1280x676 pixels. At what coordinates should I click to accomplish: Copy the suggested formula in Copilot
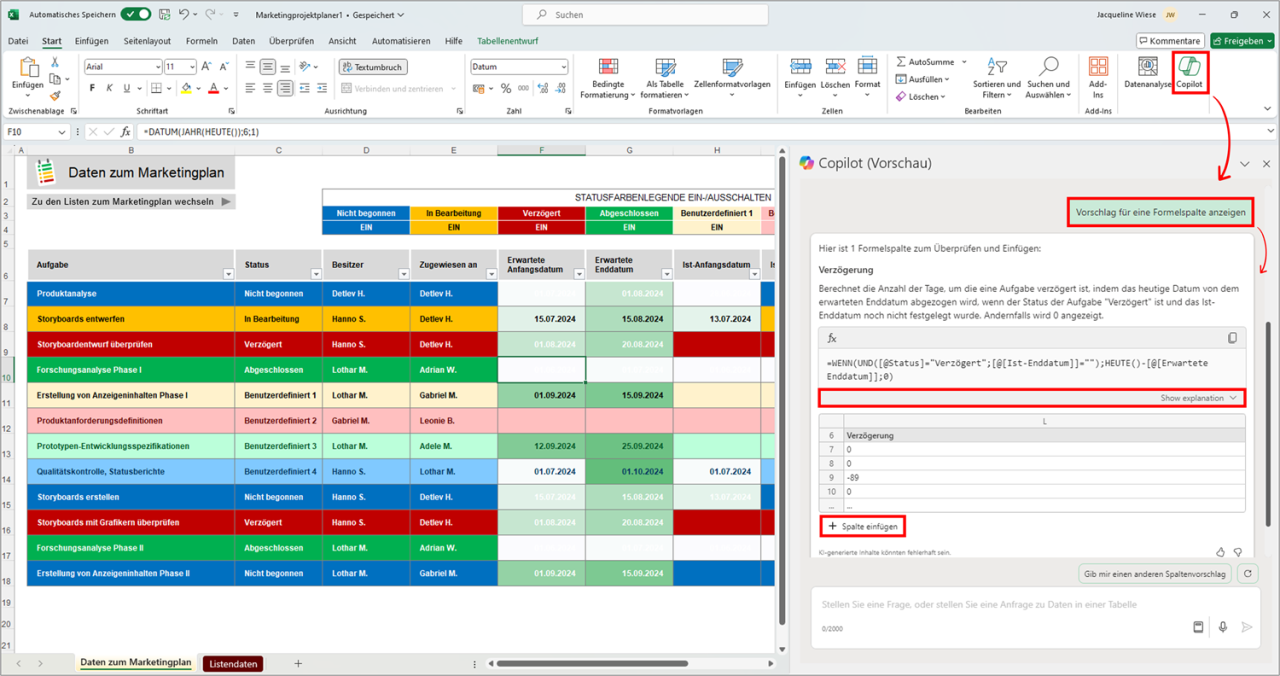tap(1233, 339)
